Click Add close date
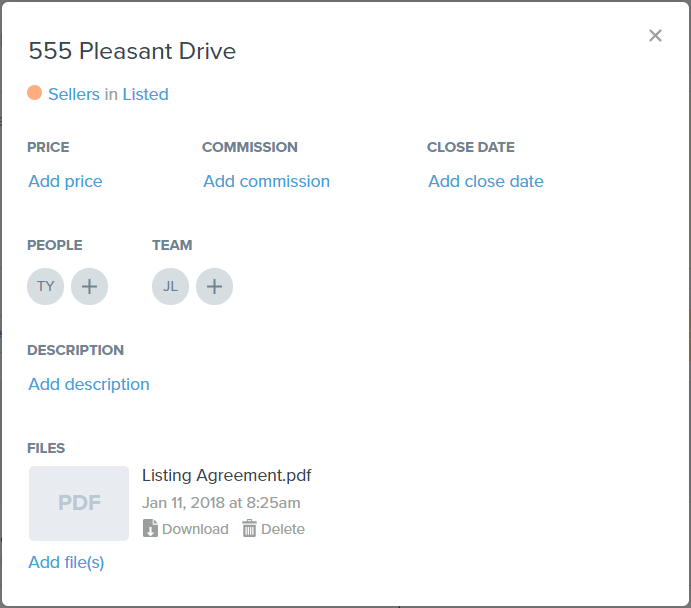The height and width of the screenshot is (608, 691). pos(486,181)
